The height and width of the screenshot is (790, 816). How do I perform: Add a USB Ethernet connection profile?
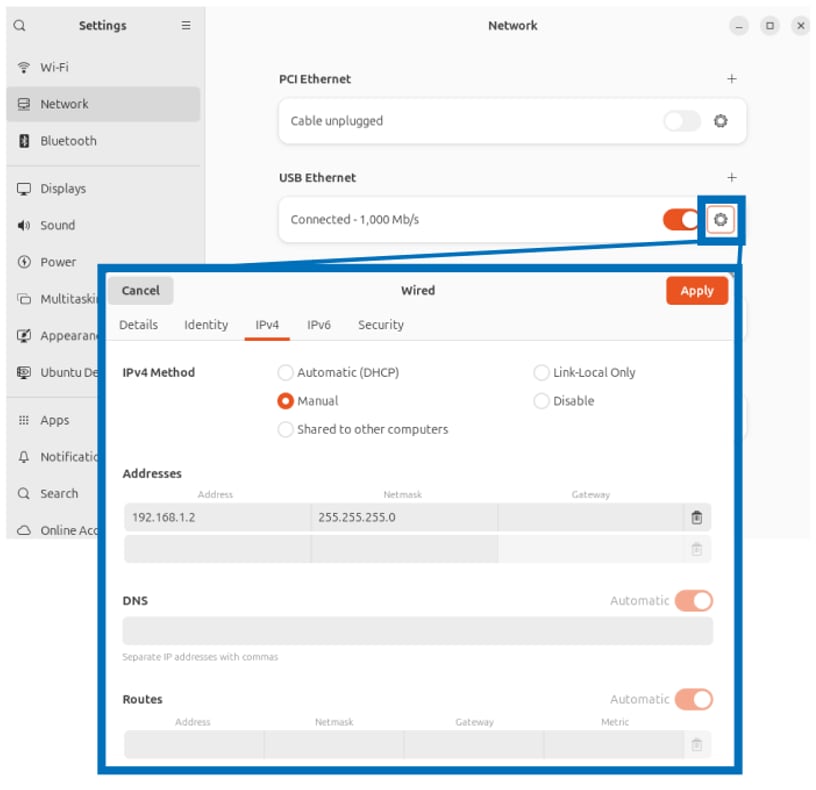(731, 177)
